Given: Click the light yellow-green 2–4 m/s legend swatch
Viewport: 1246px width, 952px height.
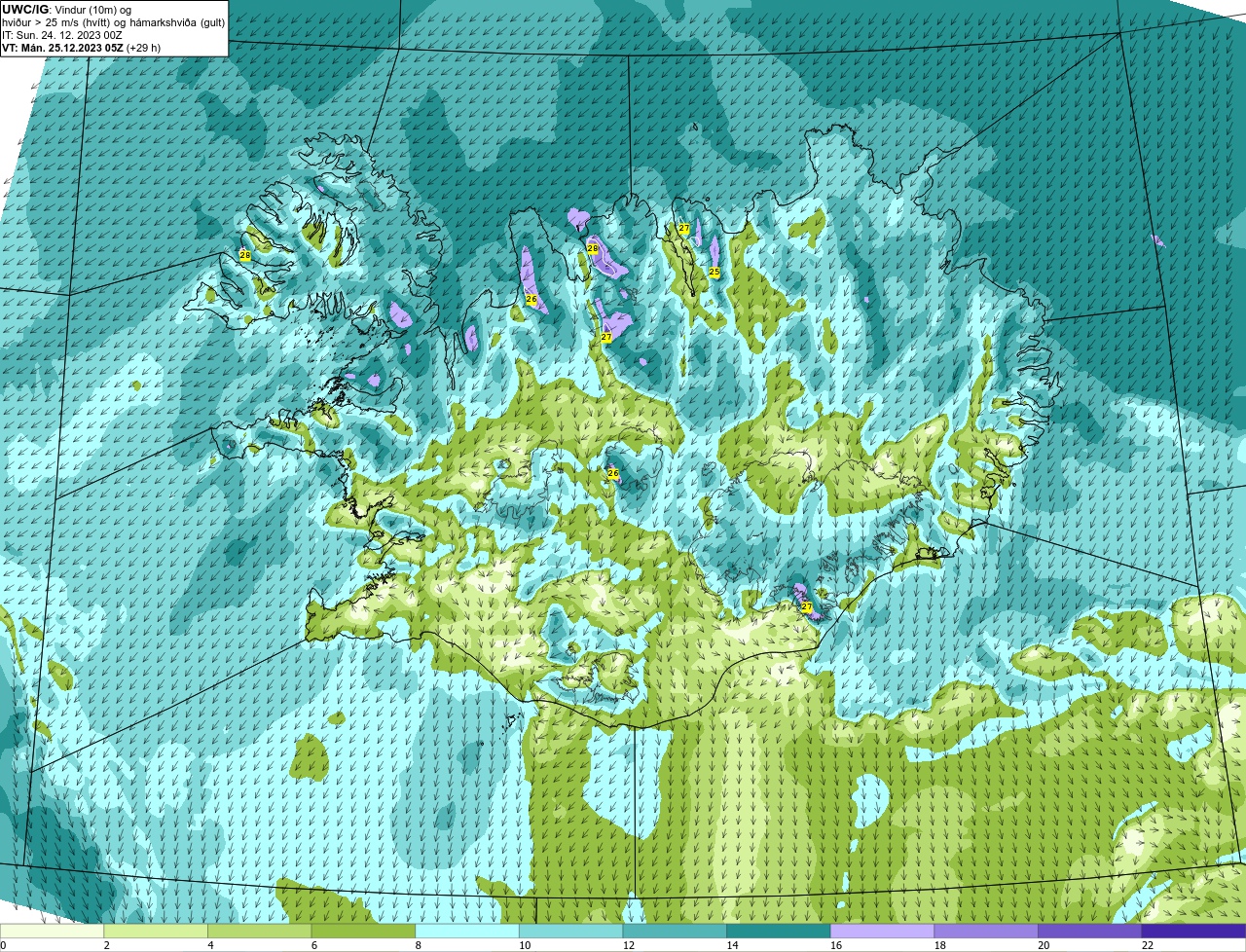Looking at the screenshot, I should pos(157,931).
